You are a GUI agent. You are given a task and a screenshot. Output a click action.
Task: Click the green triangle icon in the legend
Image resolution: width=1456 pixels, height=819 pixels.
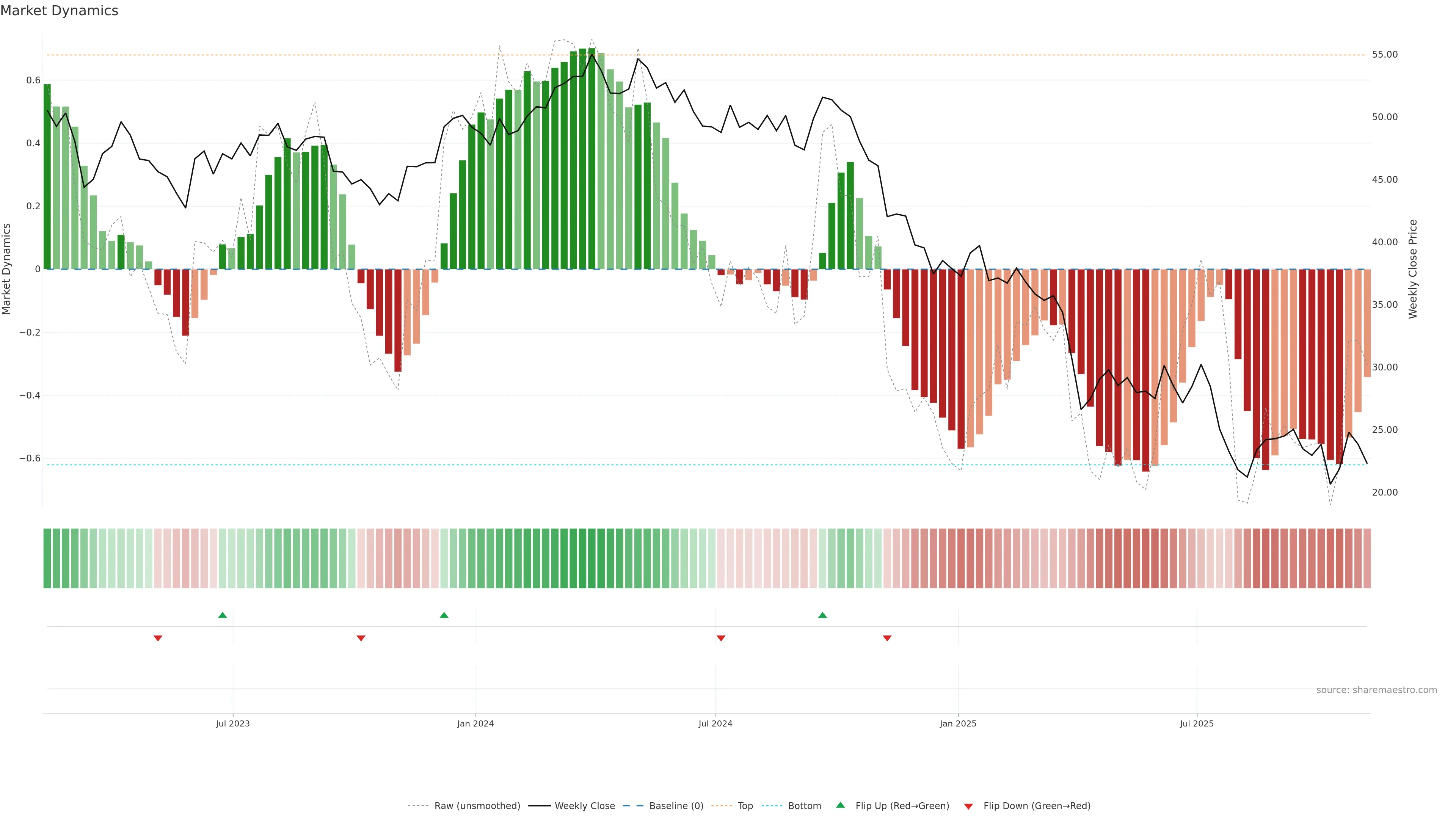841,805
